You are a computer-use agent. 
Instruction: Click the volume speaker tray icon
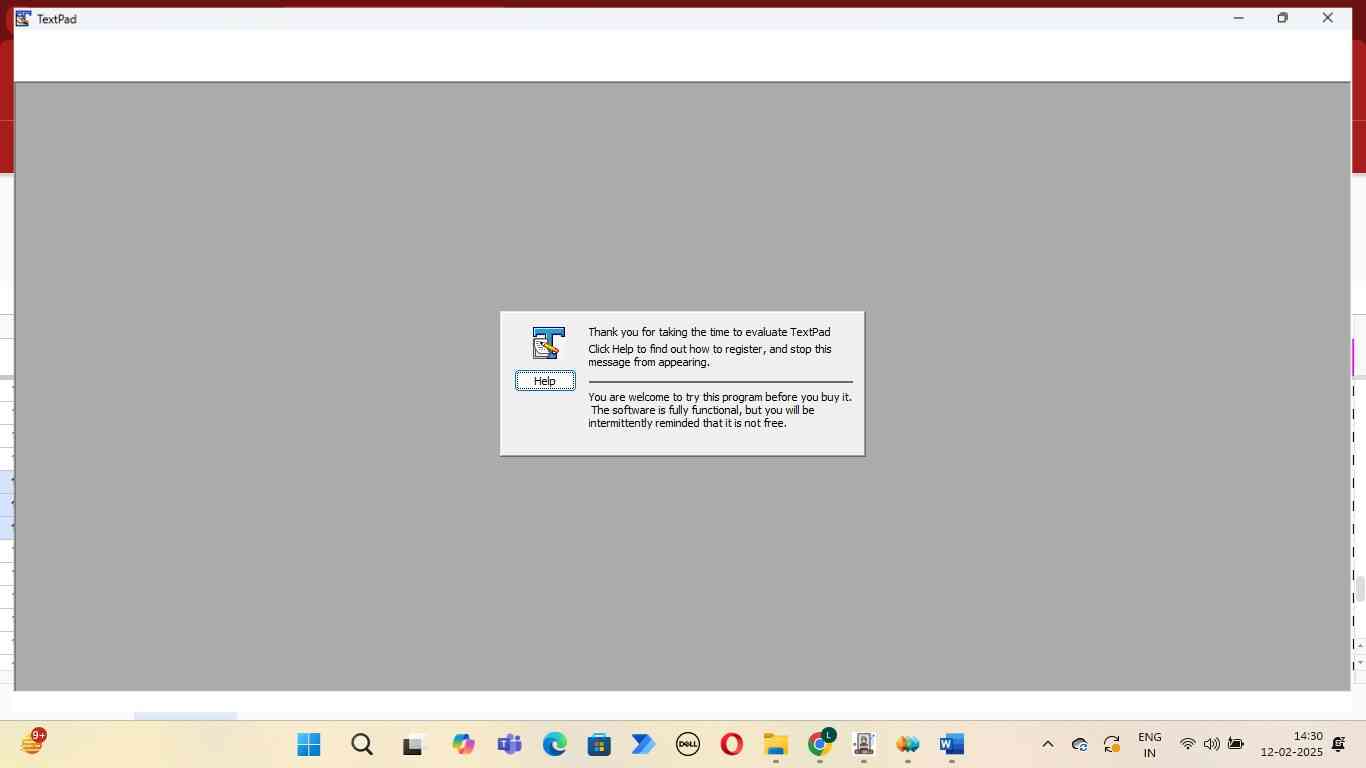1211,744
